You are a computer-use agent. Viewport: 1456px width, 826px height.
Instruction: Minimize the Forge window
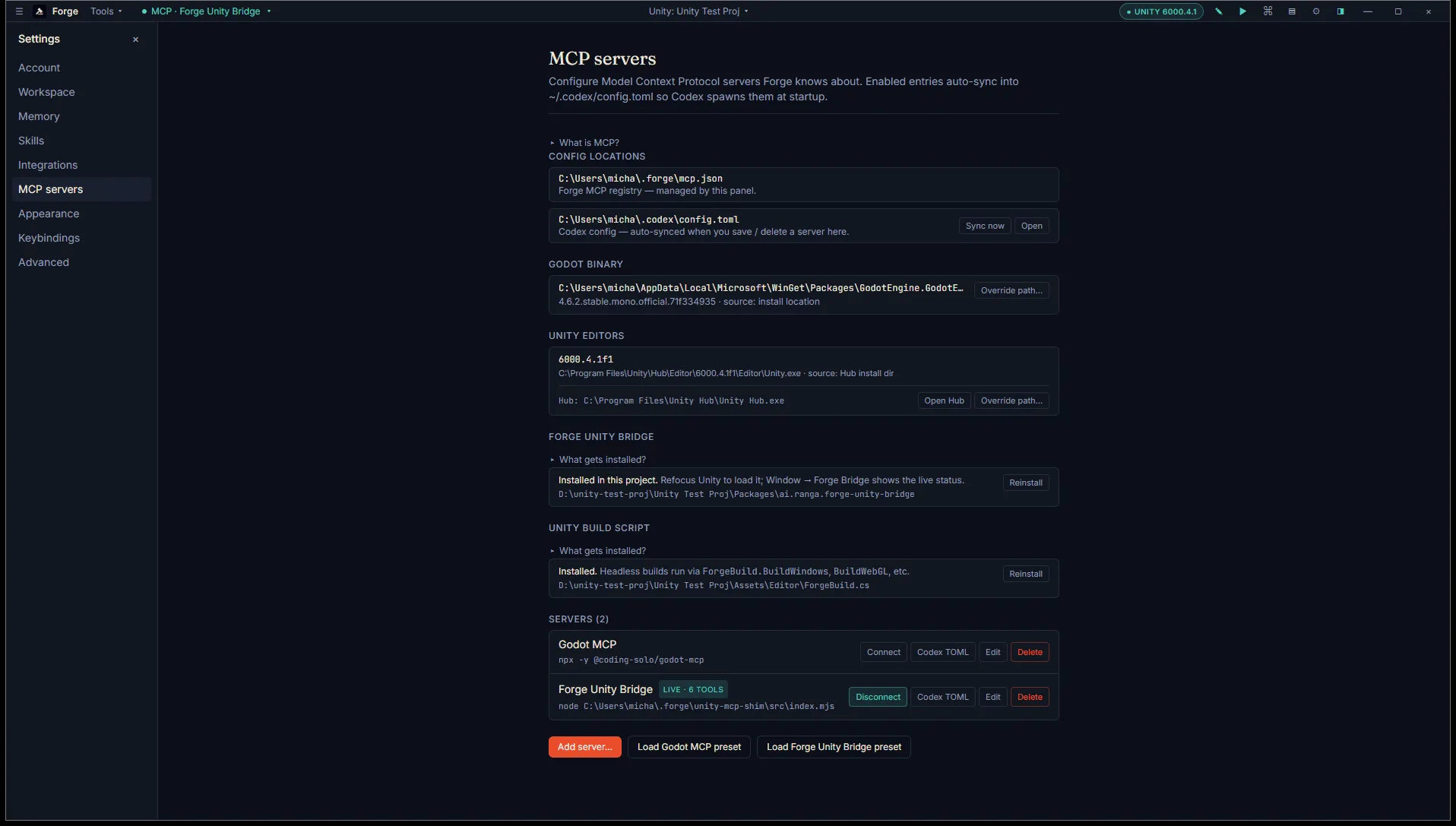pos(1368,11)
